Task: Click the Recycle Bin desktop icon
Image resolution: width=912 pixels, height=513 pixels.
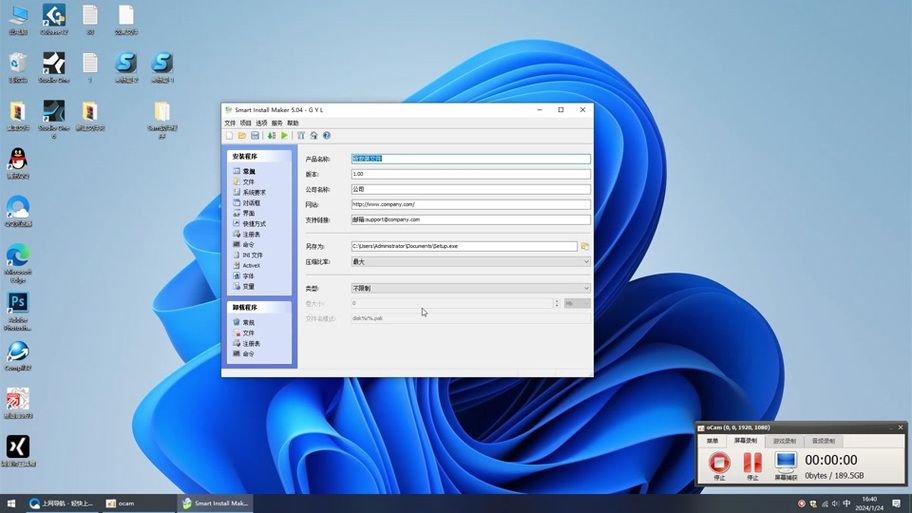Action: pos(18,67)
